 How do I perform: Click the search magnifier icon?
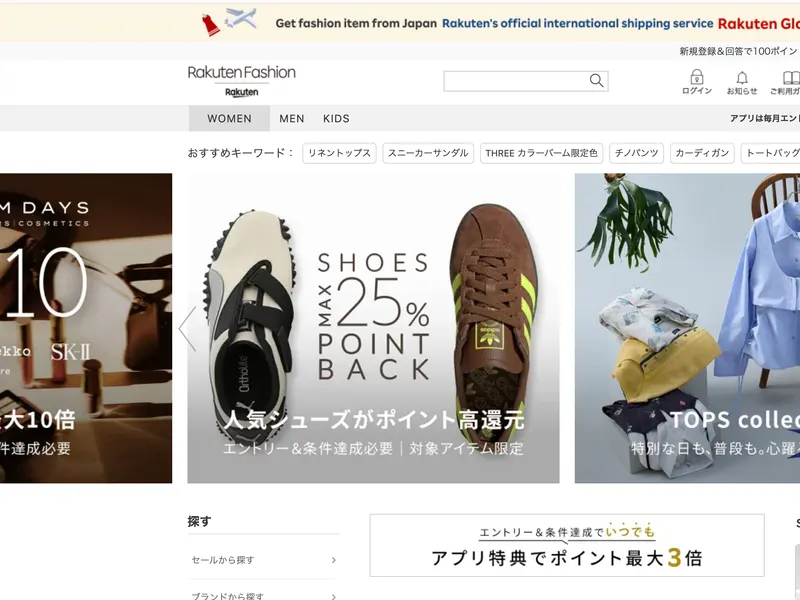[596, 81]
